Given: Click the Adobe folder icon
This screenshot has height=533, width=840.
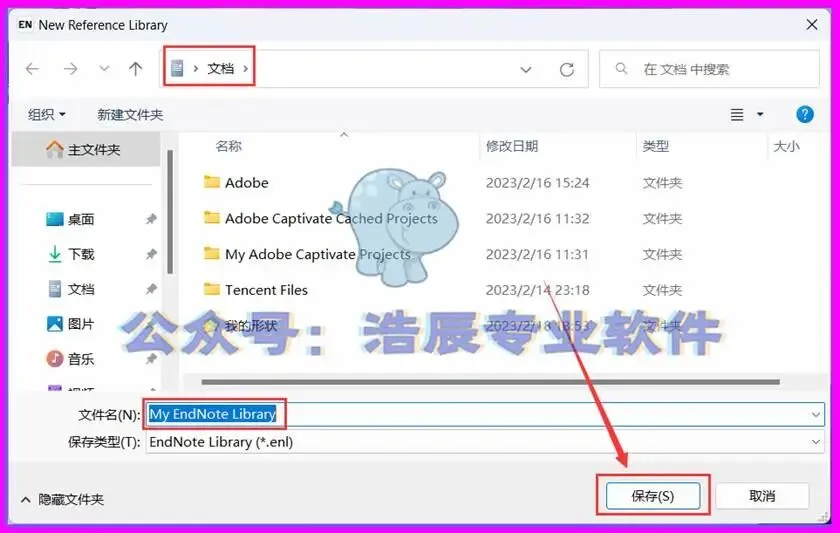Looking at the screenshot, I should click(x=212, y=182).
